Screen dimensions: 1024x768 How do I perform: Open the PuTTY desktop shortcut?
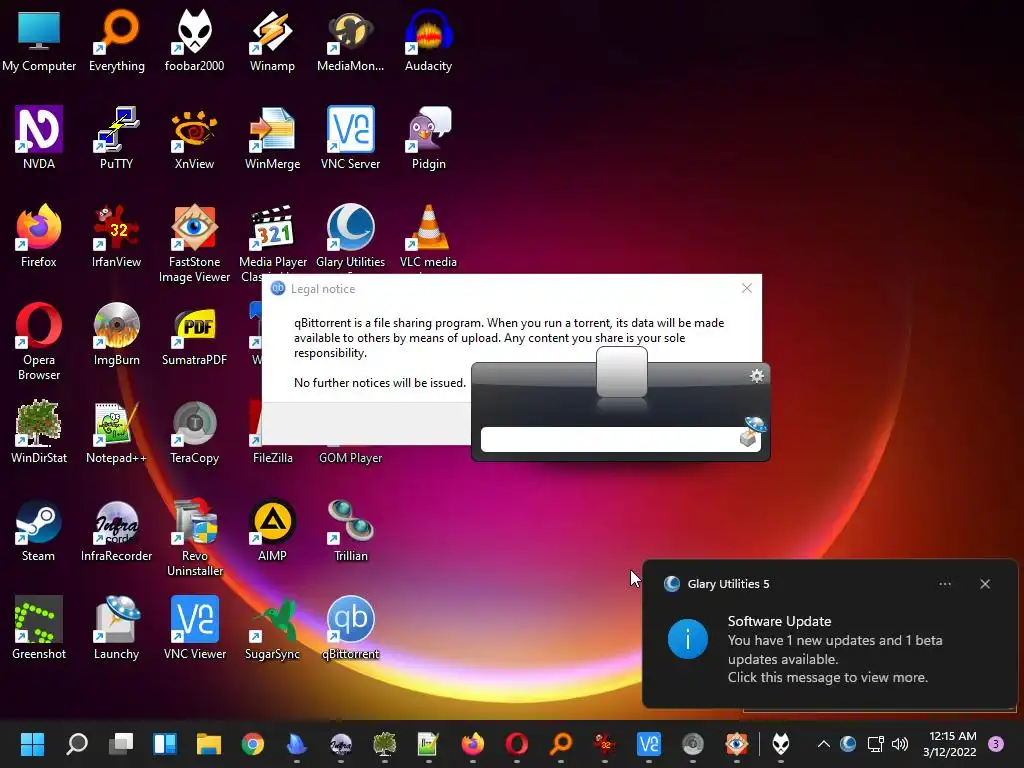[116, 137]
